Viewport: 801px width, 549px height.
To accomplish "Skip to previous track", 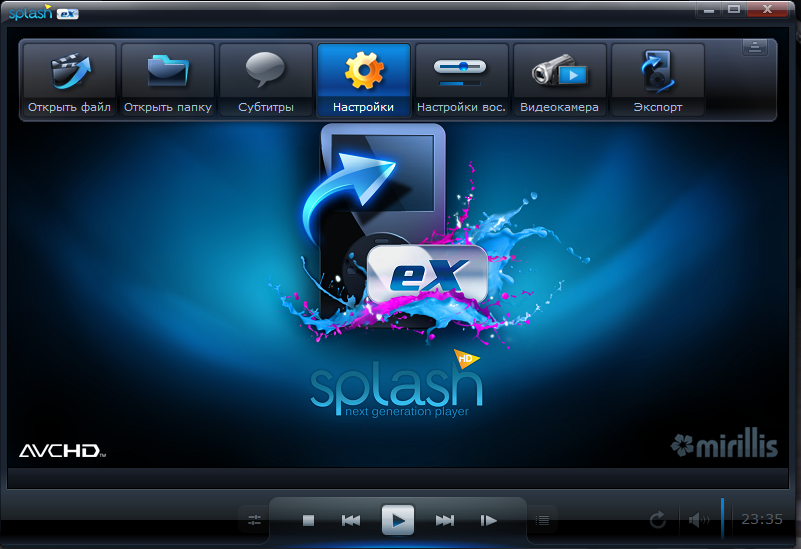I will [x=351, y=520].
